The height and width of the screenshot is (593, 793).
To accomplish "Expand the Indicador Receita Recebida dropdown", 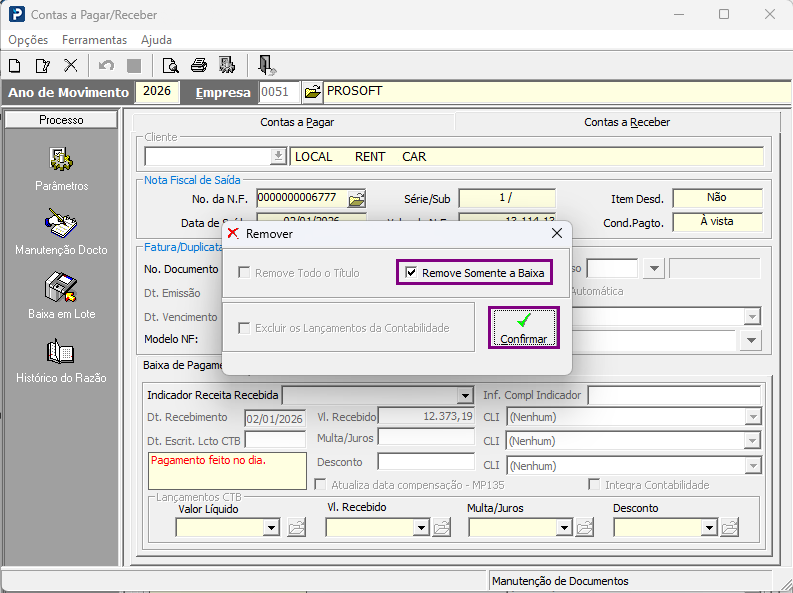I will tap(465, 395).
